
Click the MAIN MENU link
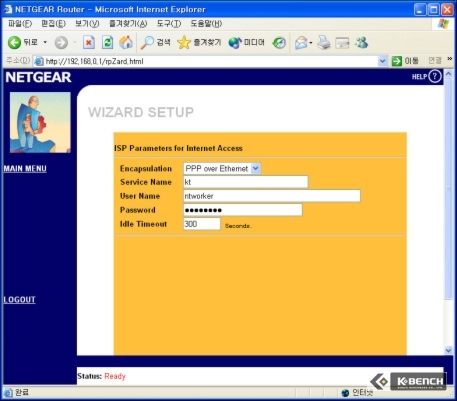point(25,168)
